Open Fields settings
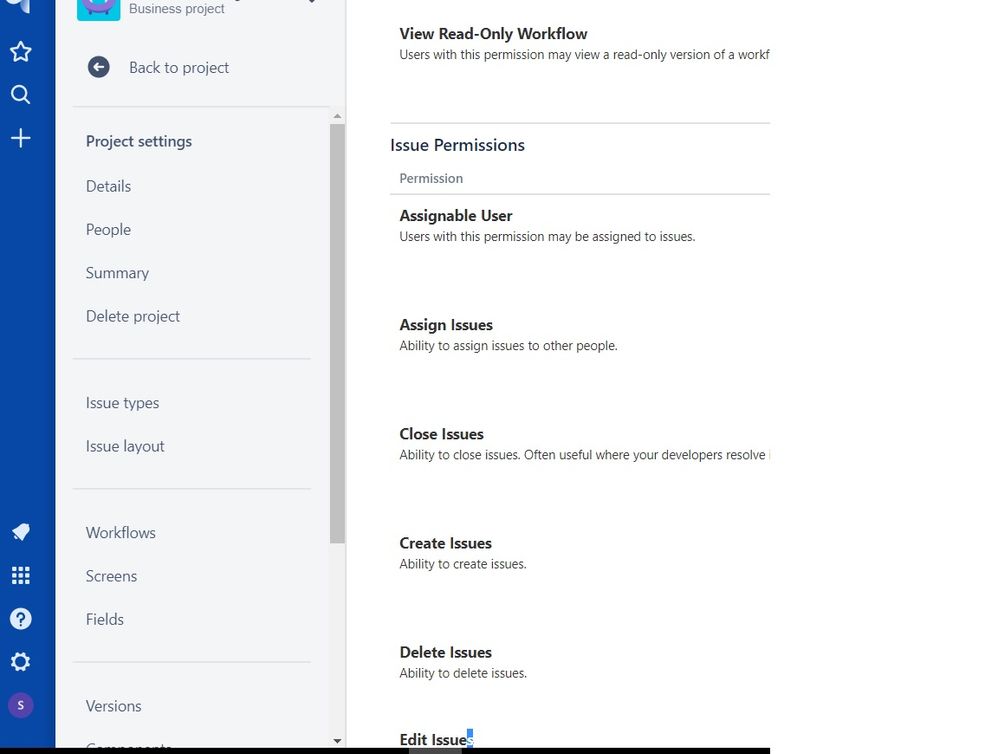The height and width of the screenshot is (754, 998). (x=104, y=619)
